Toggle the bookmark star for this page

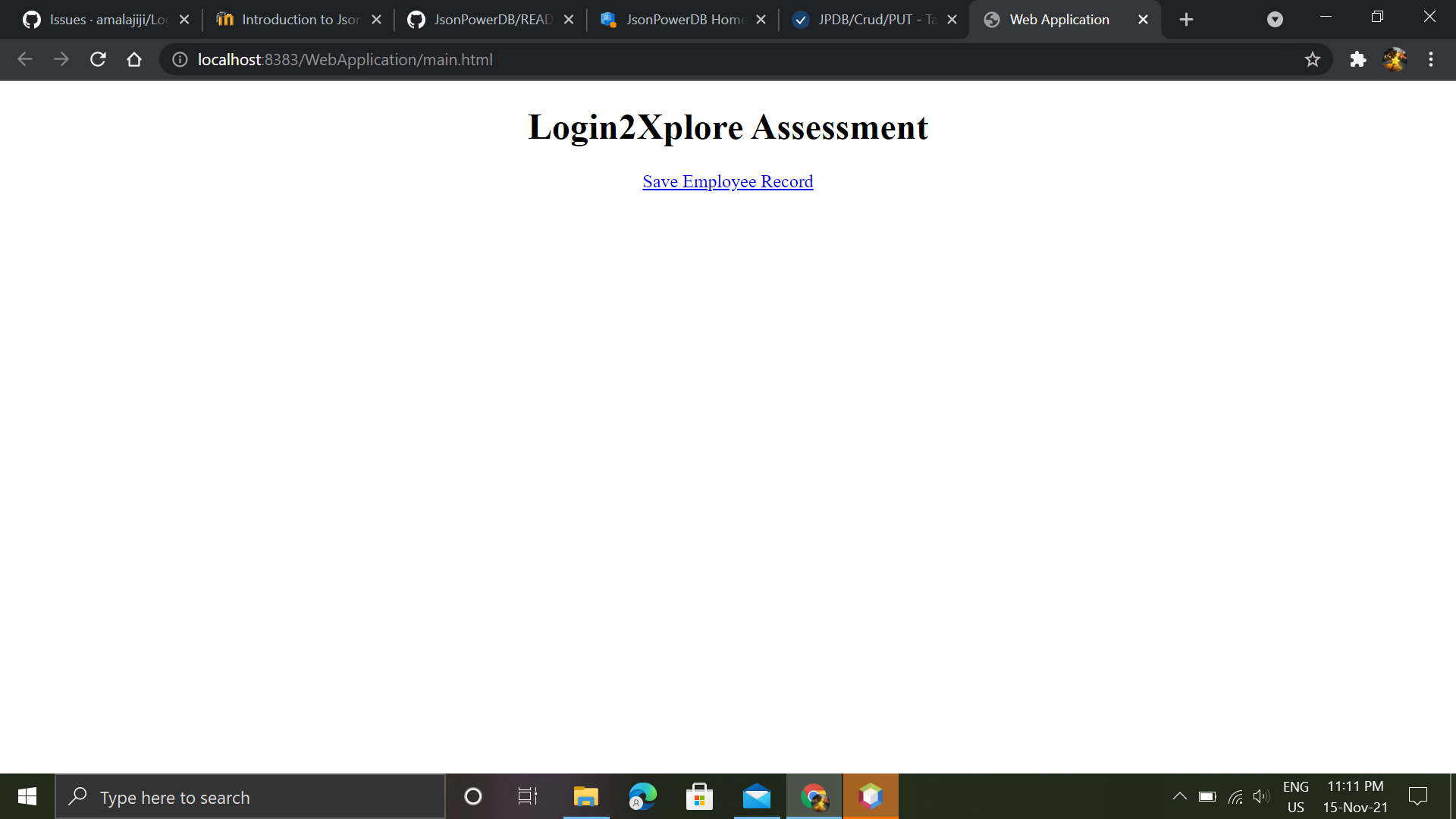point(1313,59)
